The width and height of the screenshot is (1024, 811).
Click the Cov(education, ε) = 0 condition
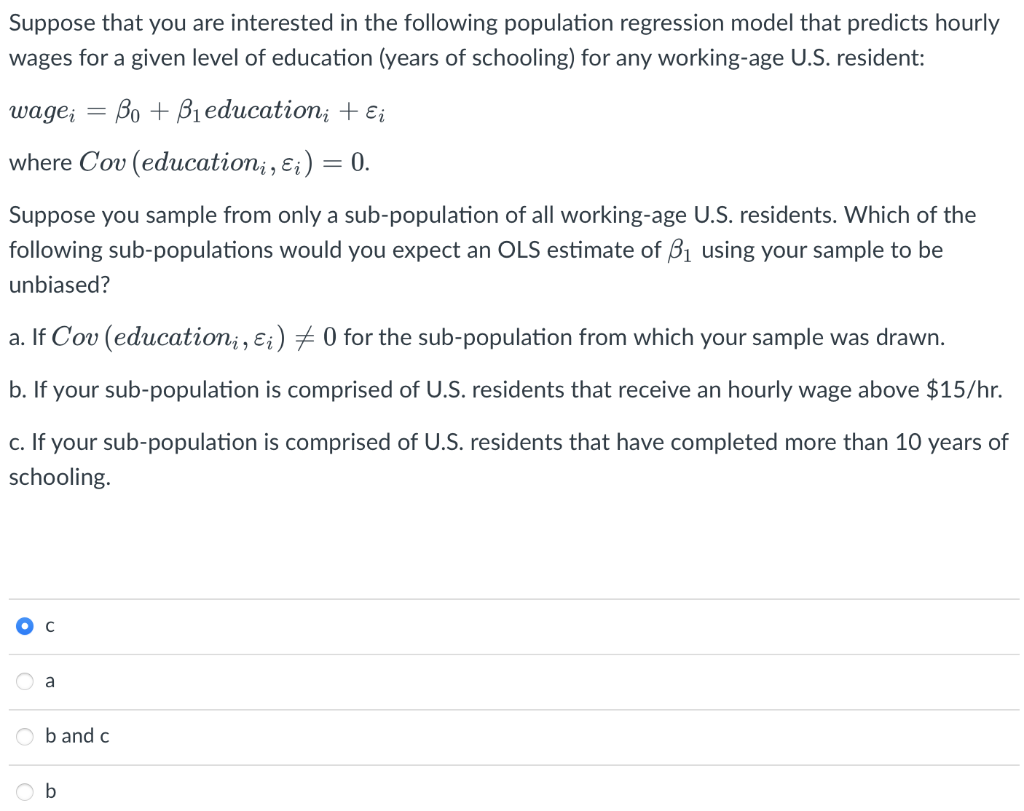point(224,163)
